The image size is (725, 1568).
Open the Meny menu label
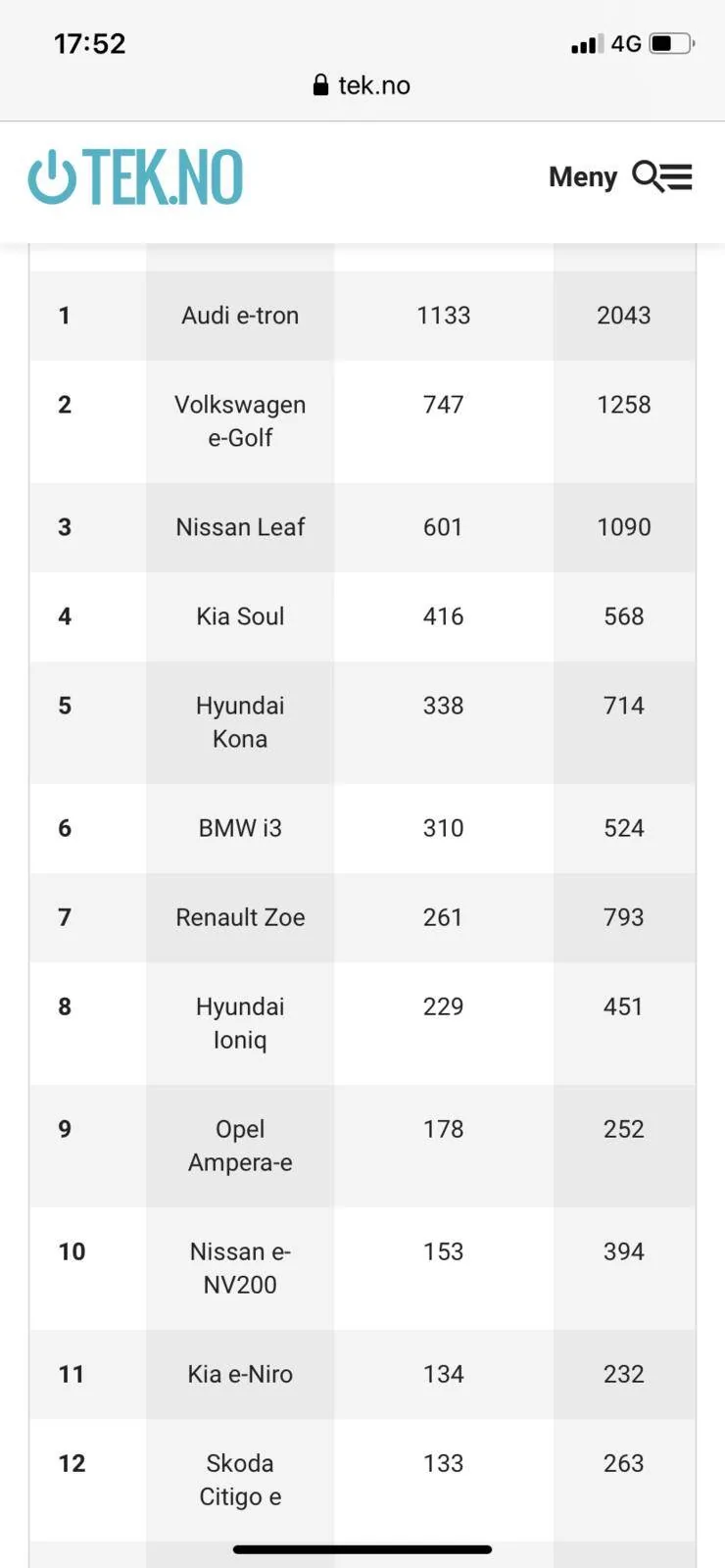(583, 176)
